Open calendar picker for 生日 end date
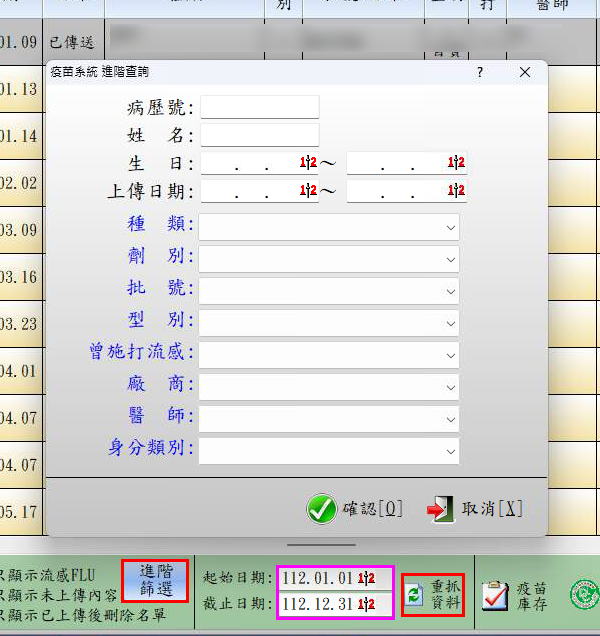Image resolution: width=600 pixels, height=636 pixels. click(x=456, y=163)
